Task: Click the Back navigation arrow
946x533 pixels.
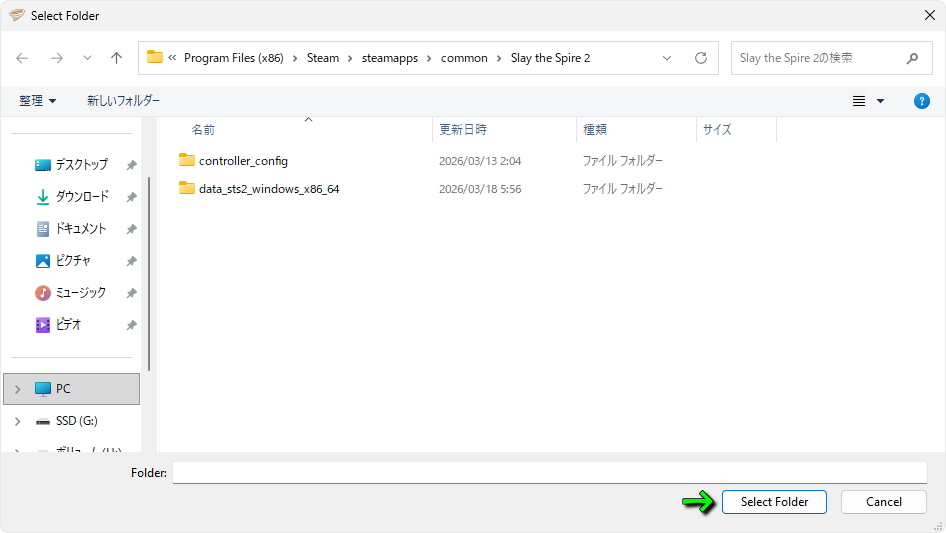Action: point(23,58)
